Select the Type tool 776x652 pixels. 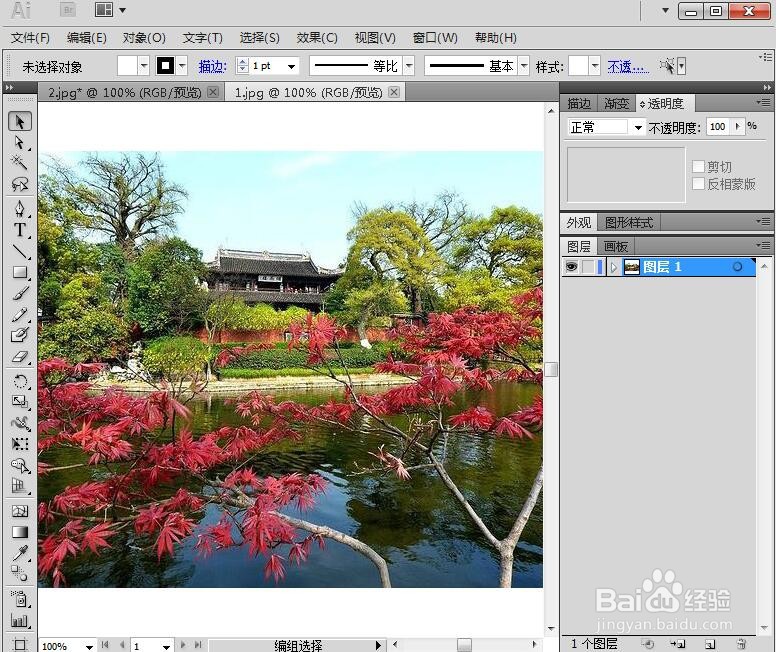[20, 230]
